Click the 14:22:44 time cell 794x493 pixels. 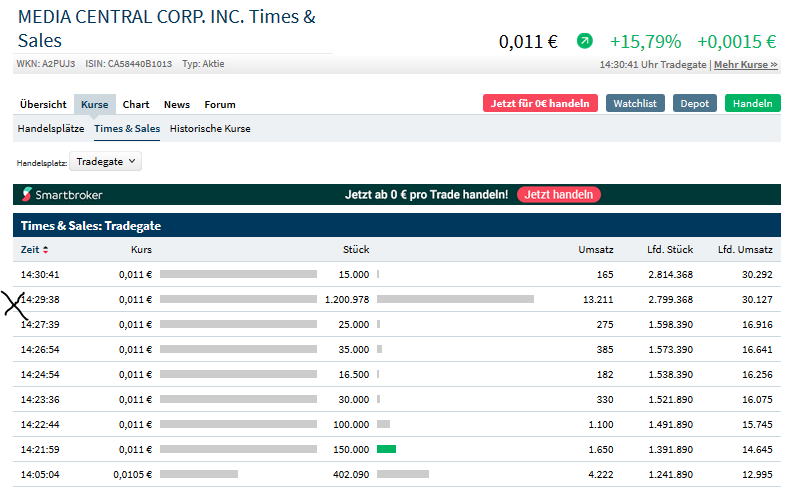coord(40,425)
